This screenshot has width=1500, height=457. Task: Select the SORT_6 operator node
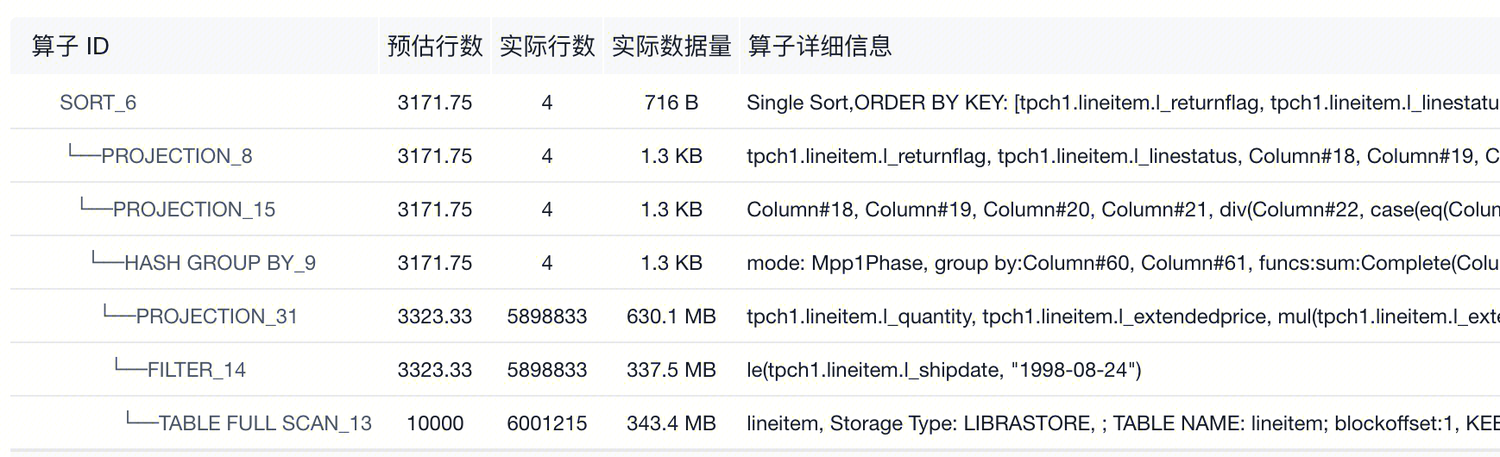(x=98, y=103)
